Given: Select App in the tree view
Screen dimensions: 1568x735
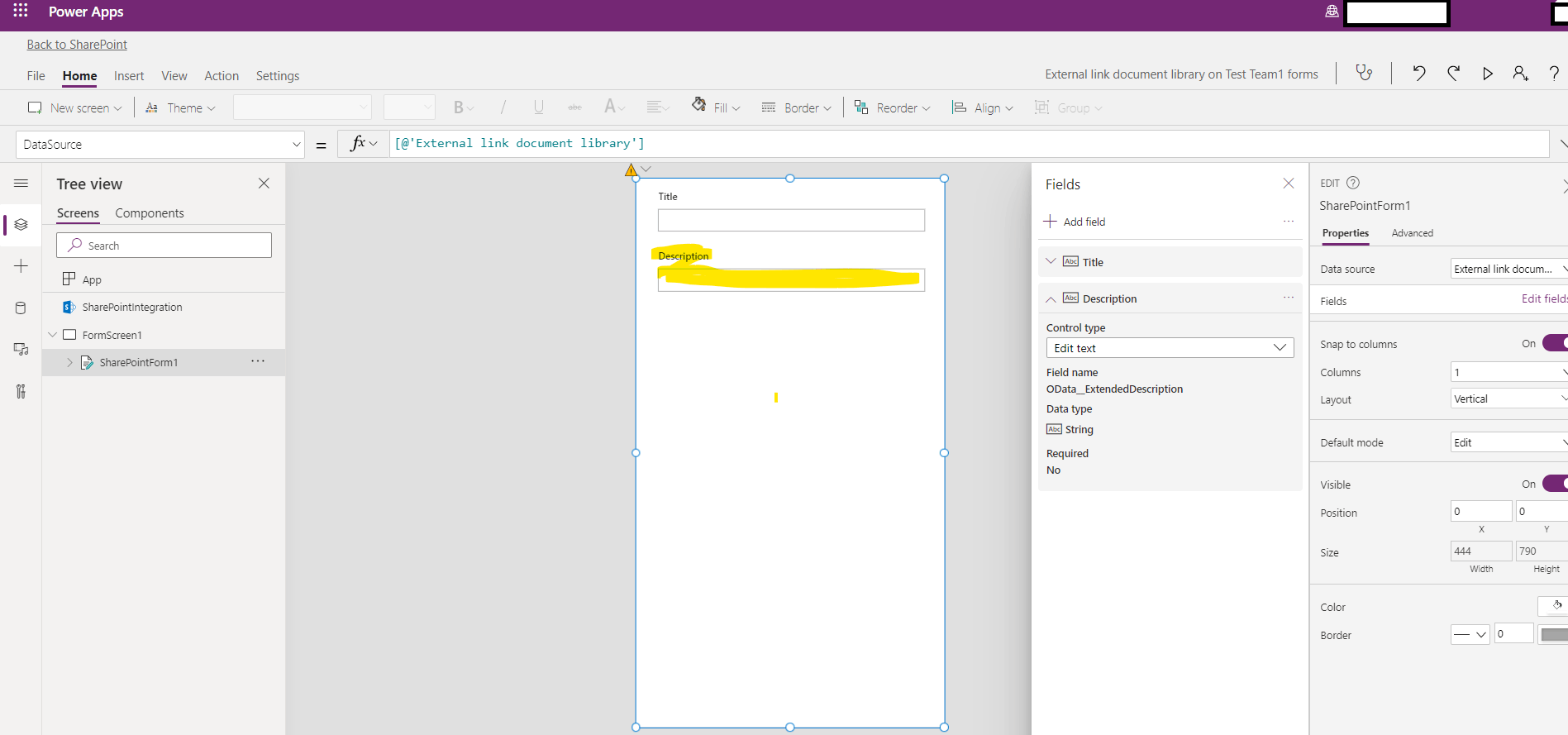Looking at the screenshot, I should tap(92, 279).
